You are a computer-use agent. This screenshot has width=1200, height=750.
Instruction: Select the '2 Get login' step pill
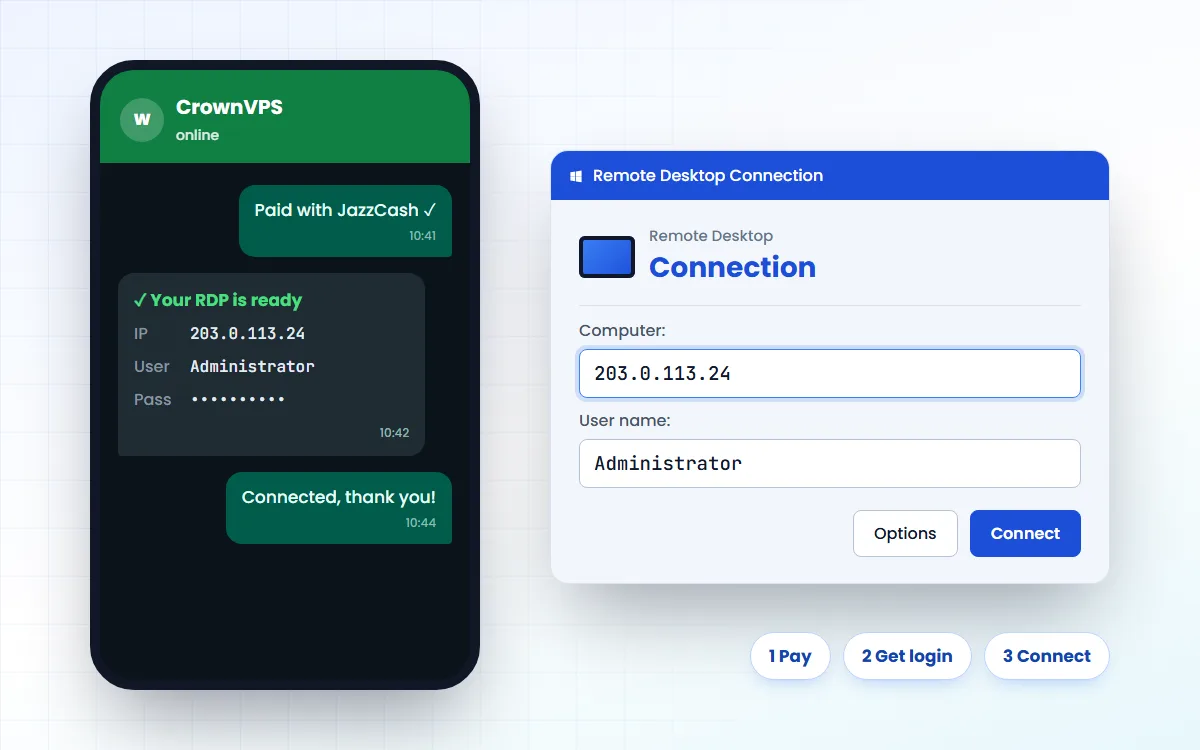tap(907, 656)
